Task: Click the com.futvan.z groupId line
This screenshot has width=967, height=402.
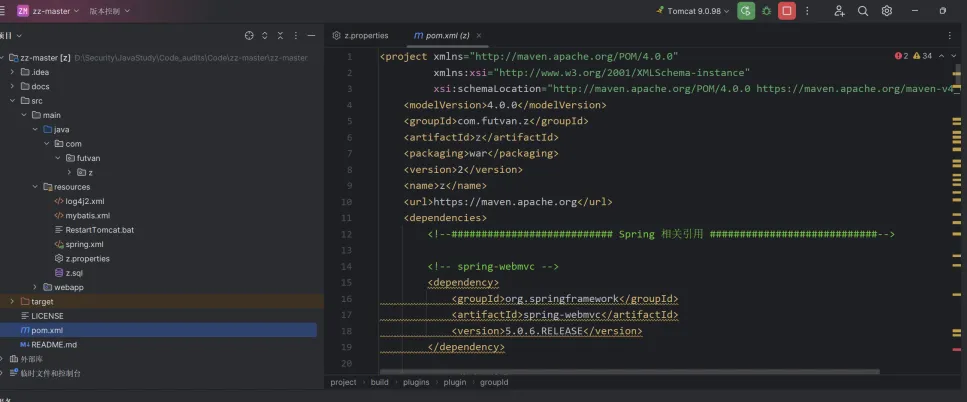Action: coord(496,121)
